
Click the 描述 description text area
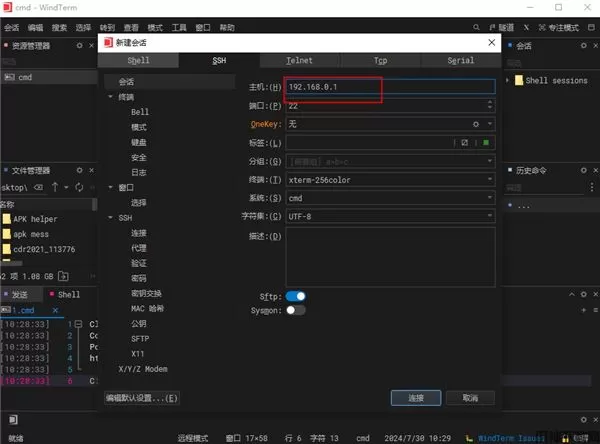[390, 257]
